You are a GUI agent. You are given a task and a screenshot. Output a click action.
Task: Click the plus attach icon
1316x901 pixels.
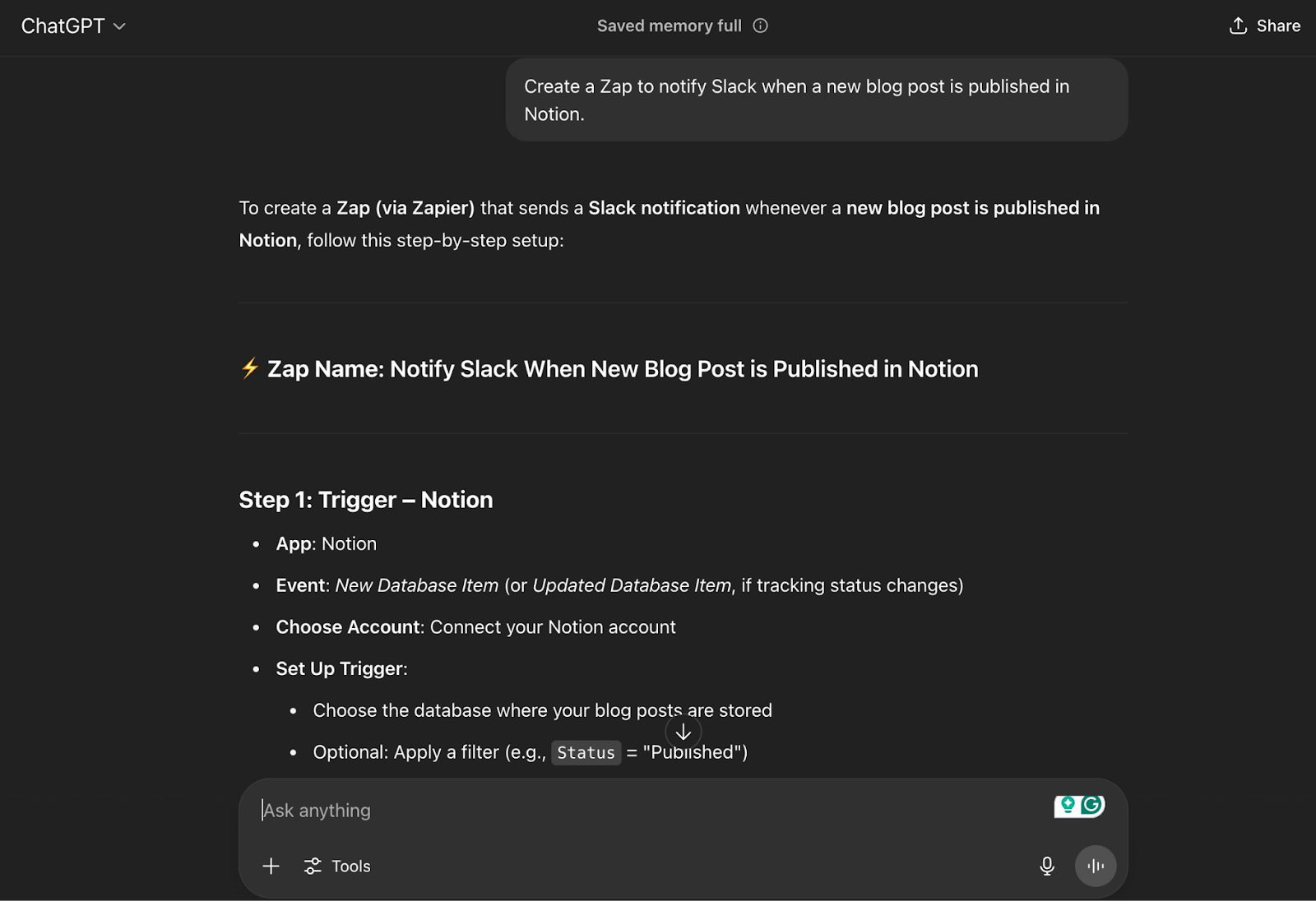click(x=271, y=866)
